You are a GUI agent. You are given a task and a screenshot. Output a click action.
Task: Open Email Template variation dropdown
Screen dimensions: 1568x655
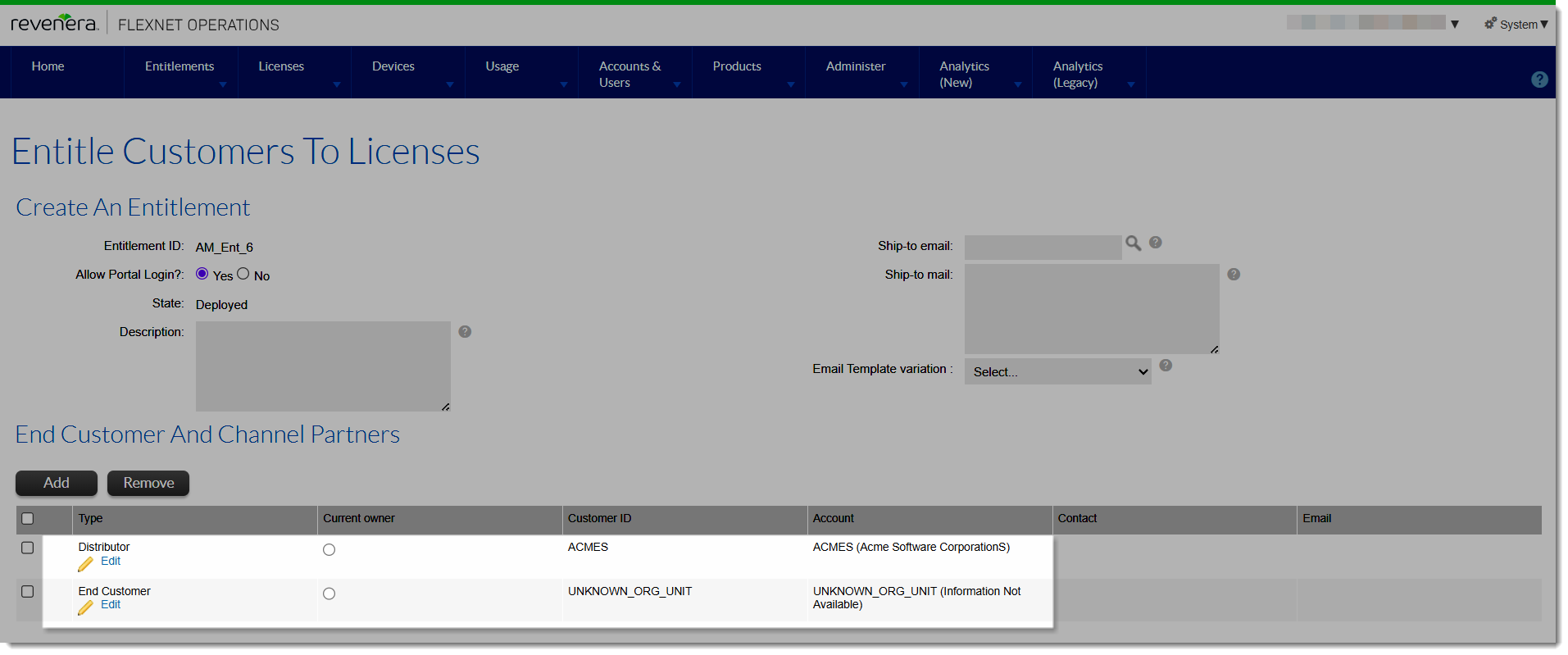pos(1057,372)
